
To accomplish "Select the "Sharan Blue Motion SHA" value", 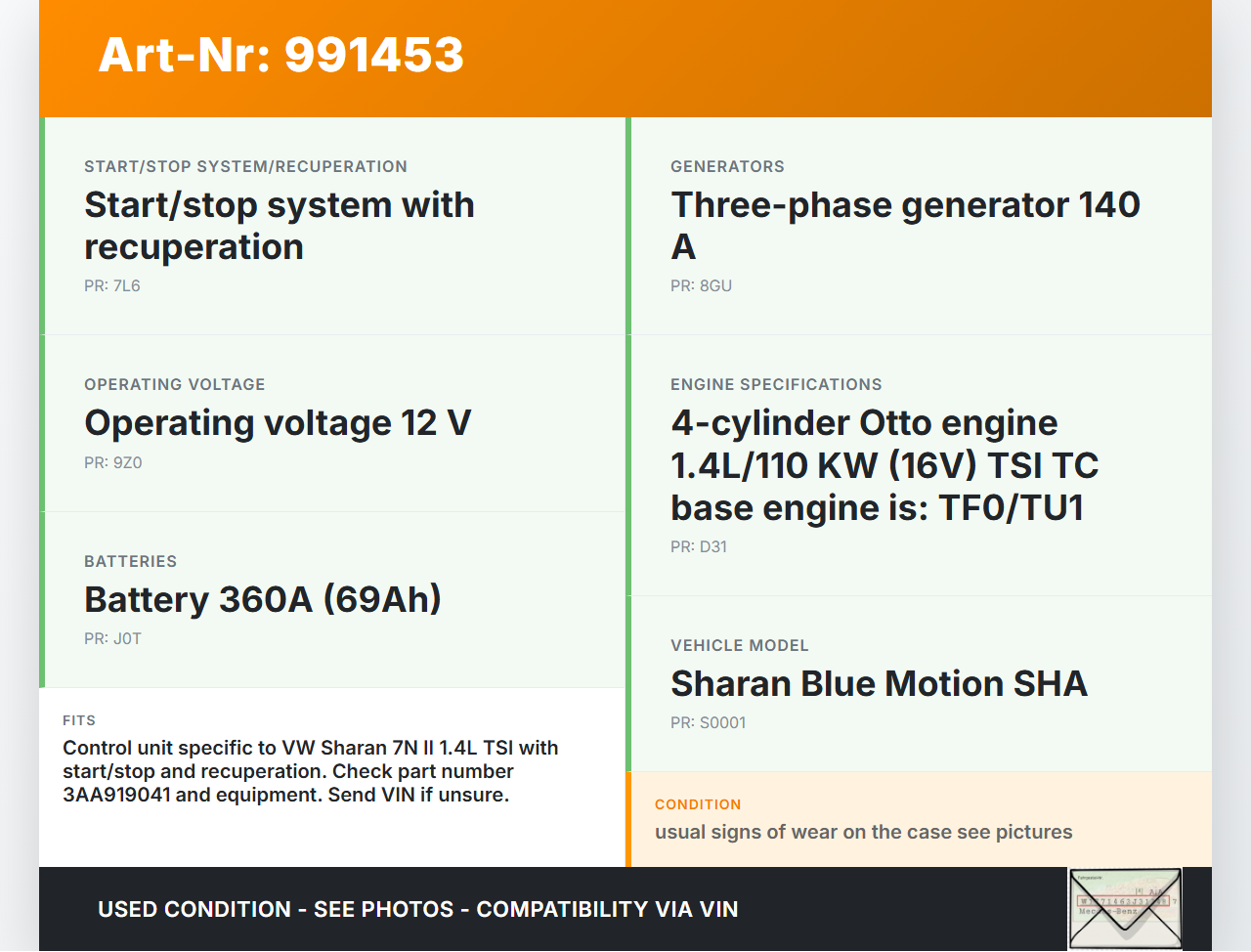I will pyautogui.click(x=879, y=683).
